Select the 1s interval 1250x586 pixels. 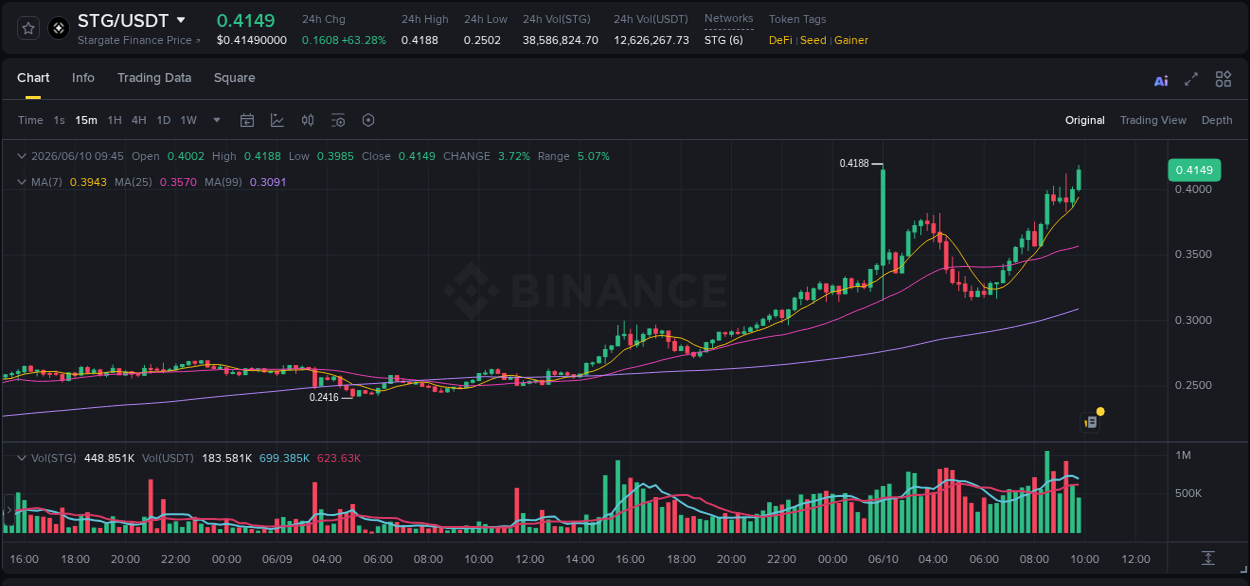pyautogui.click(x=59, y=120)
